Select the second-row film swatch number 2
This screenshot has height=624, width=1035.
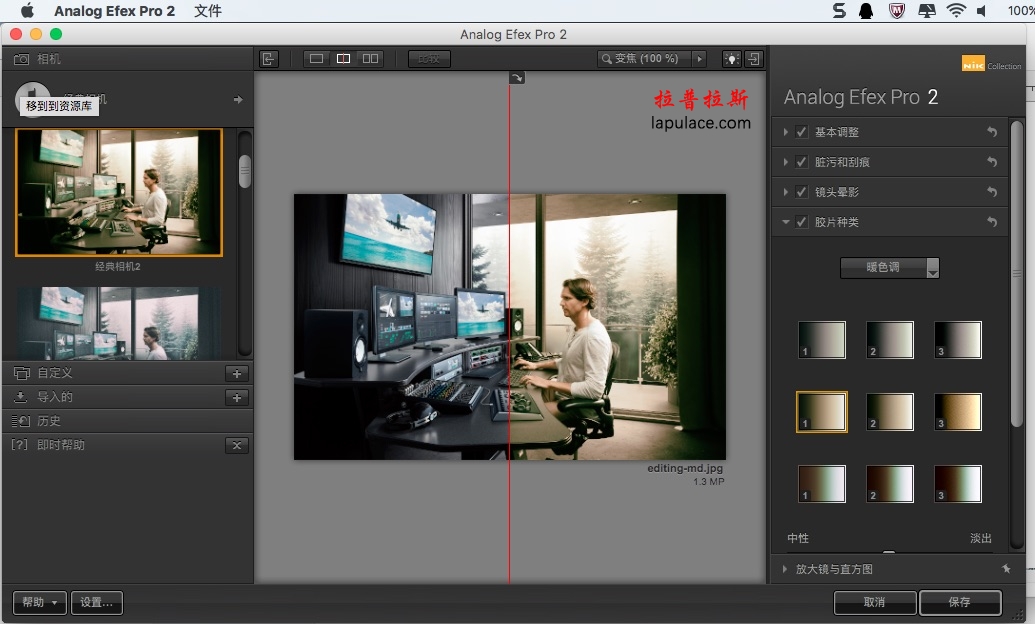[890, 412]
